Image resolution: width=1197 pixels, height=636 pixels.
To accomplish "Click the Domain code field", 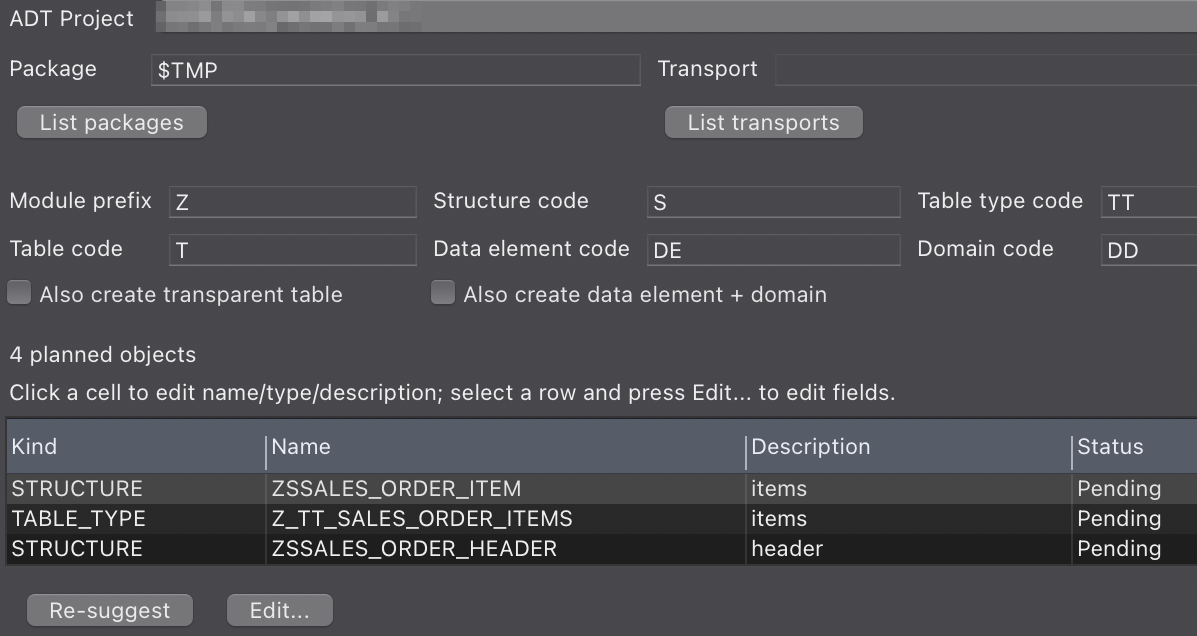I will click(1149, 250).
